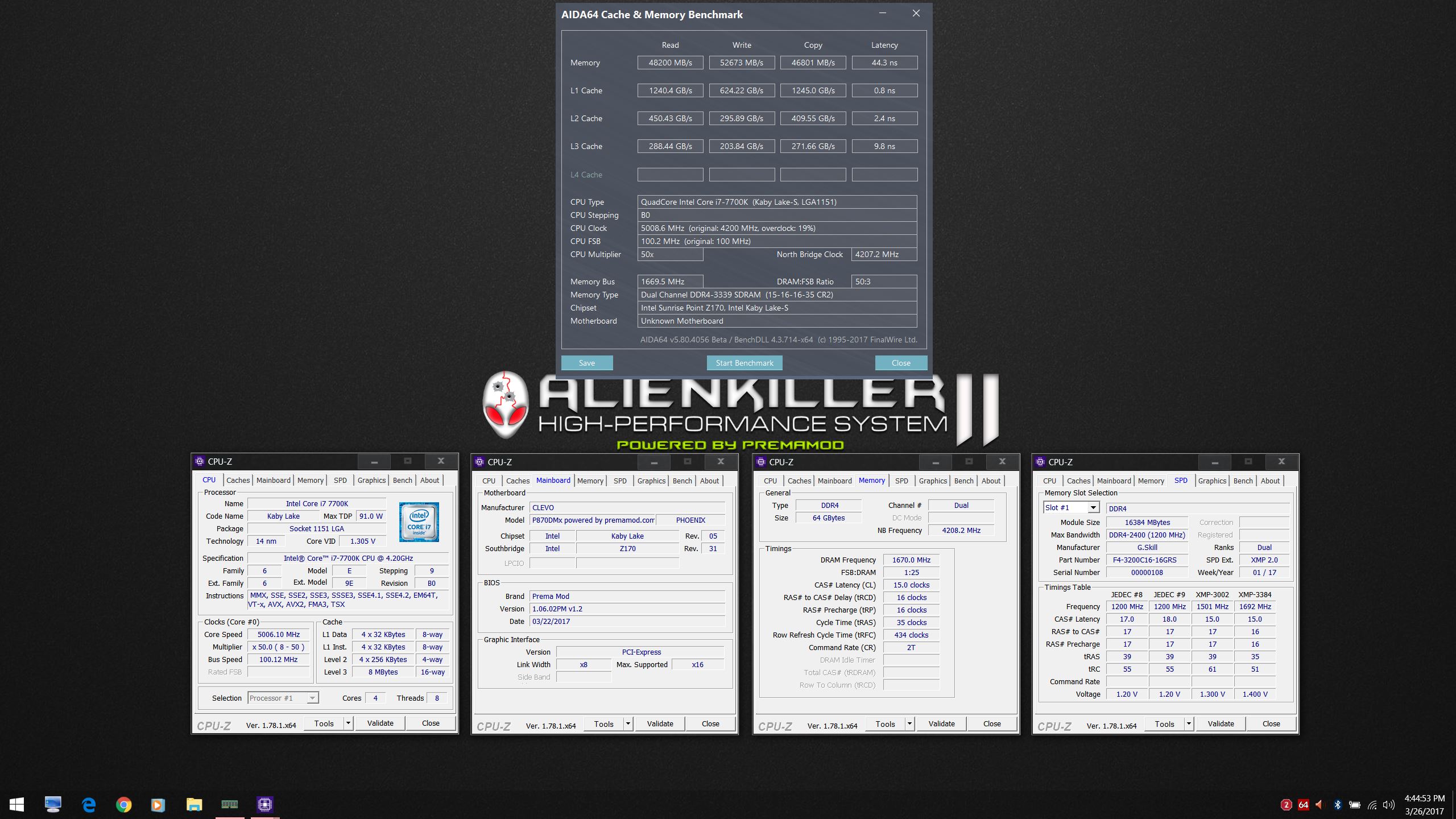Open the Tools dropdown arrow in the CPU-Z SPD window

pos(1188,724)
